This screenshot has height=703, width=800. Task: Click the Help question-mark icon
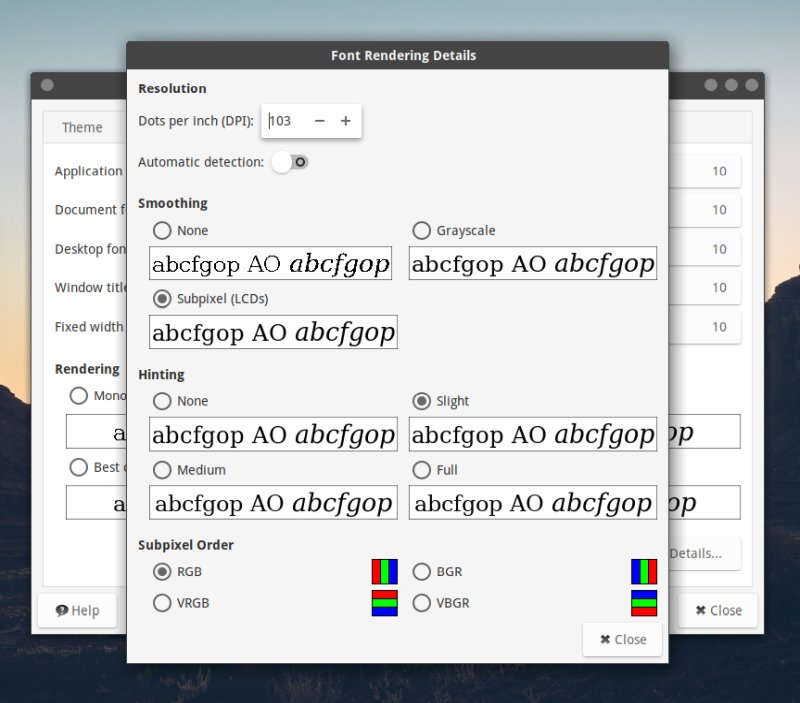click(x=62, y=610)
